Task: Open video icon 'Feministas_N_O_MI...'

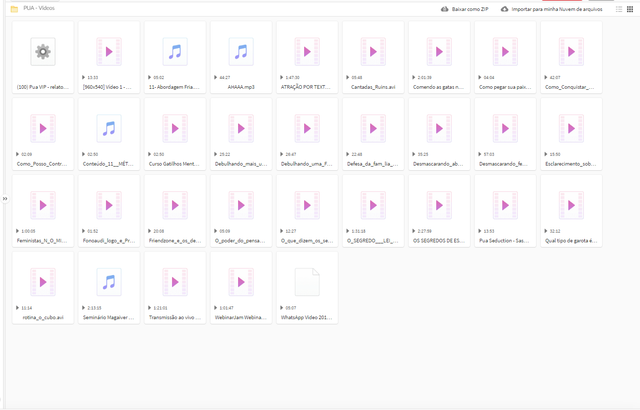Action: tap(43, 205)
